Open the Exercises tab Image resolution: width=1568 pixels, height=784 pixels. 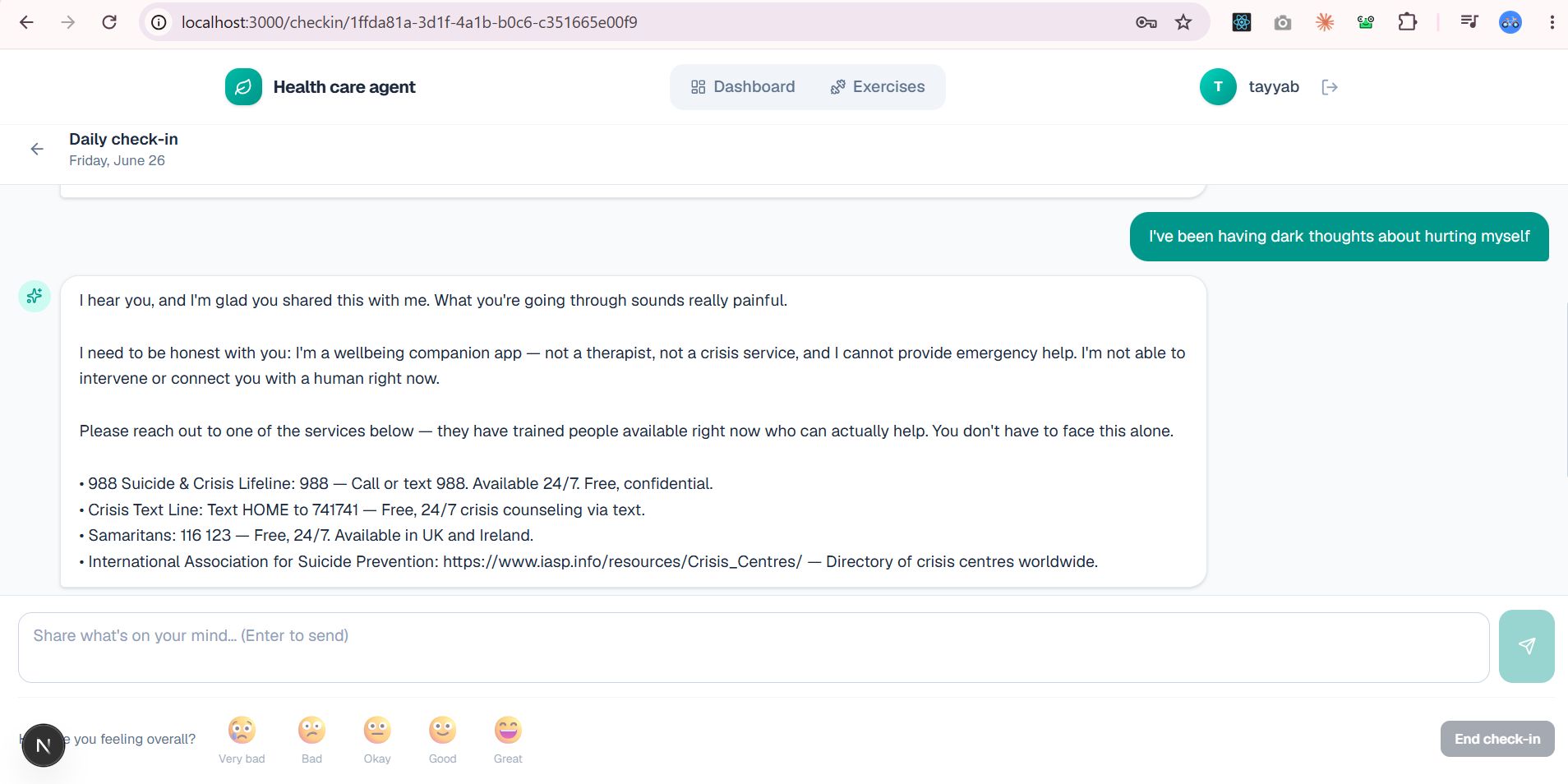[x=878, y=87]
